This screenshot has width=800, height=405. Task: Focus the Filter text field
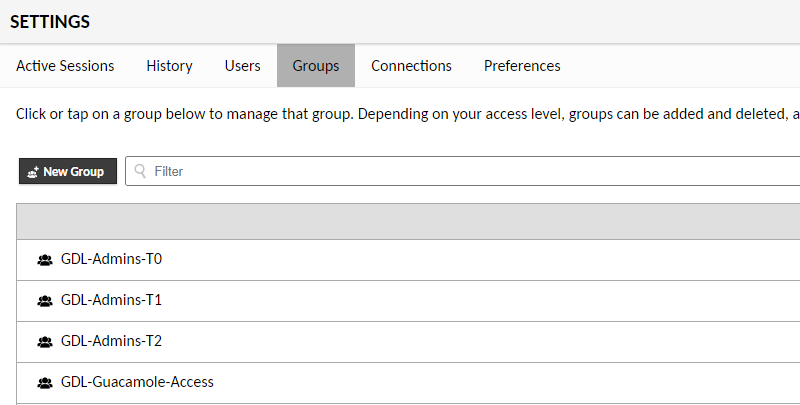click(x=470, y=171)
